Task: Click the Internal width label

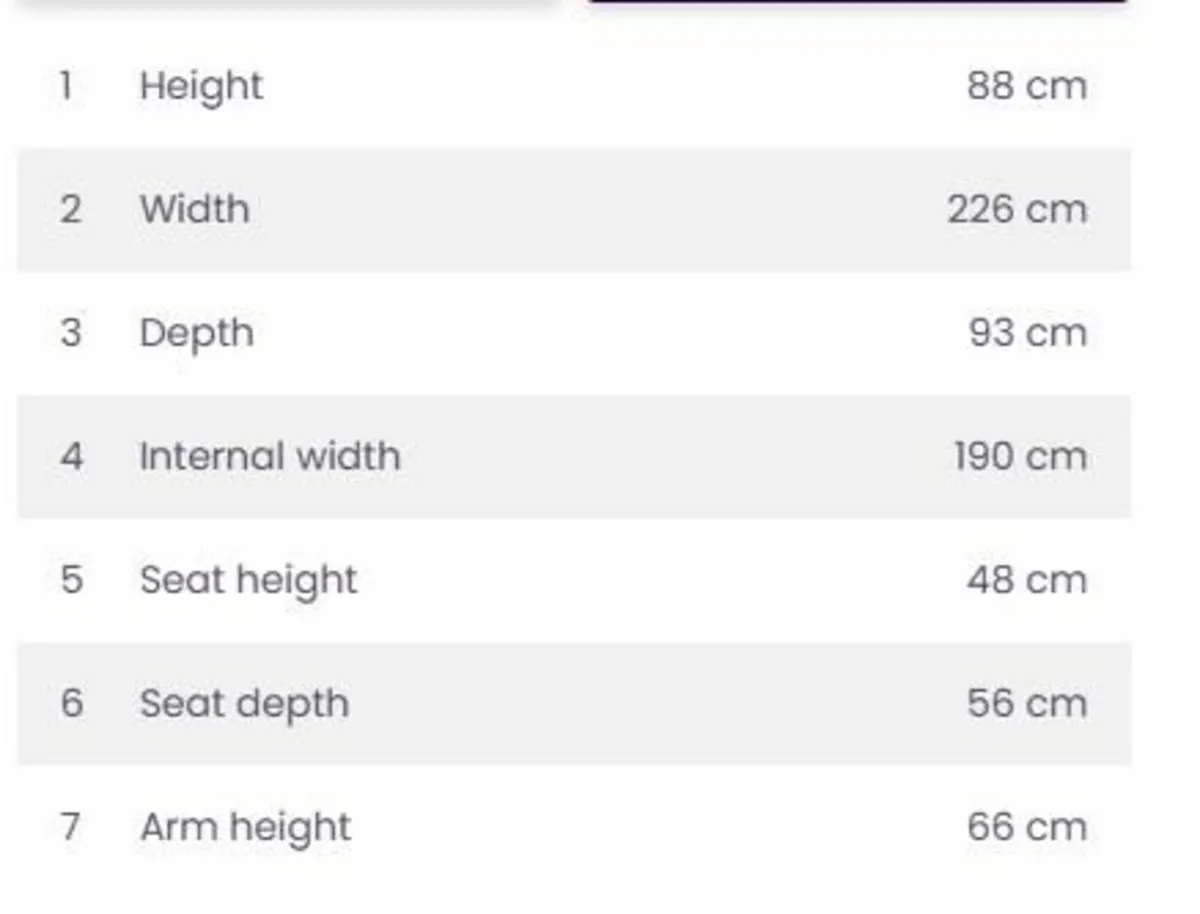Action: click(x=270, y=457)
